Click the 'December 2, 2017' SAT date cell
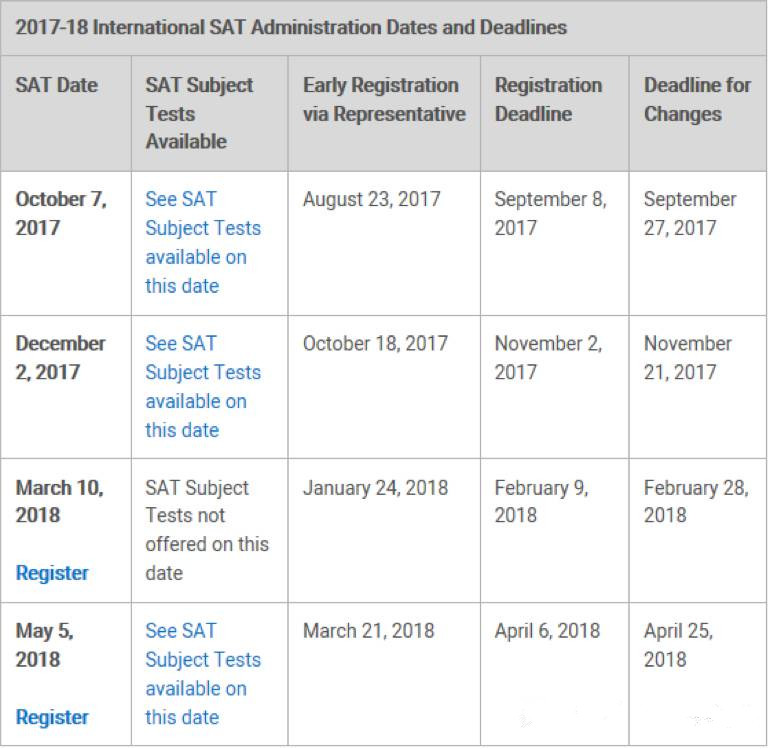This screenshot has height=749, width=773. pos(60,357)
